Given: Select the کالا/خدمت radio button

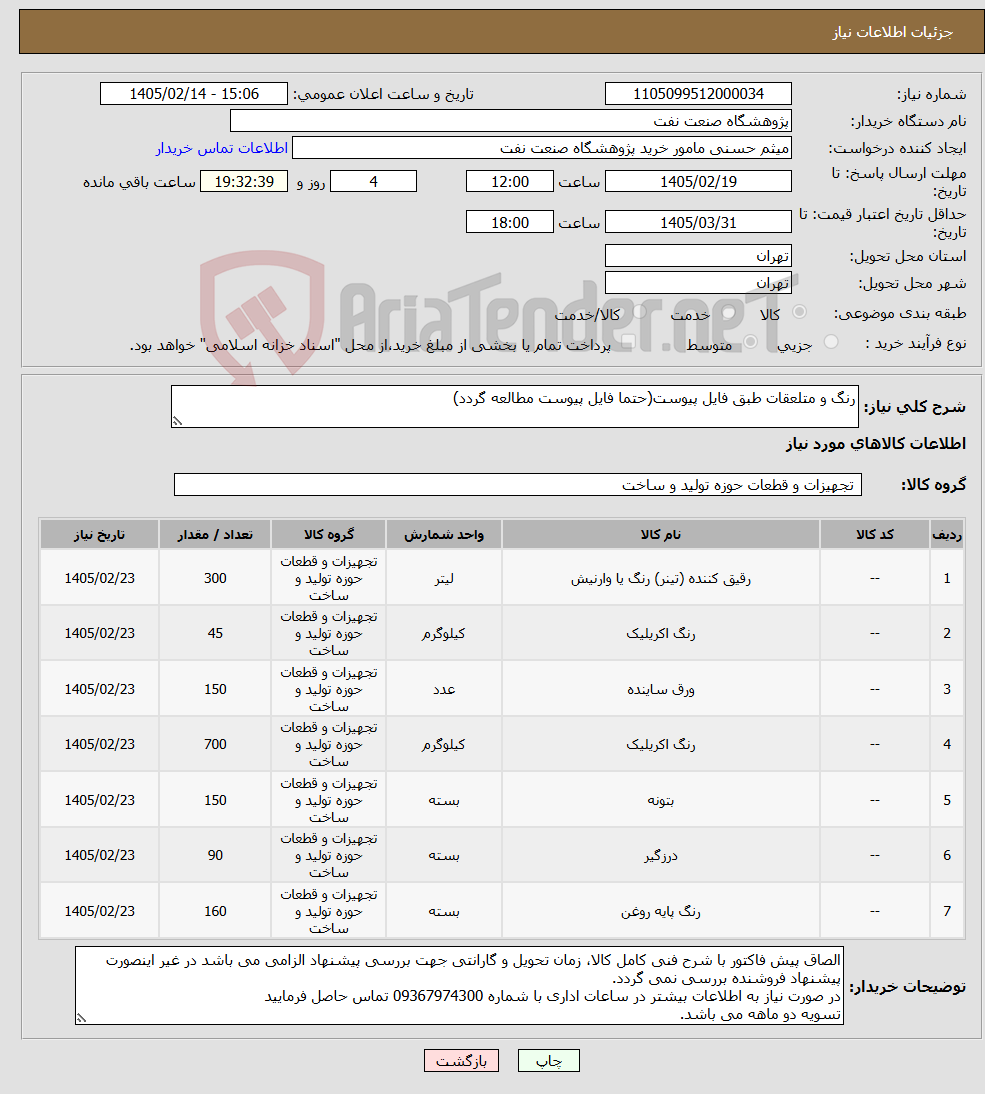Looking at the screenshot, I should [639, 312].
